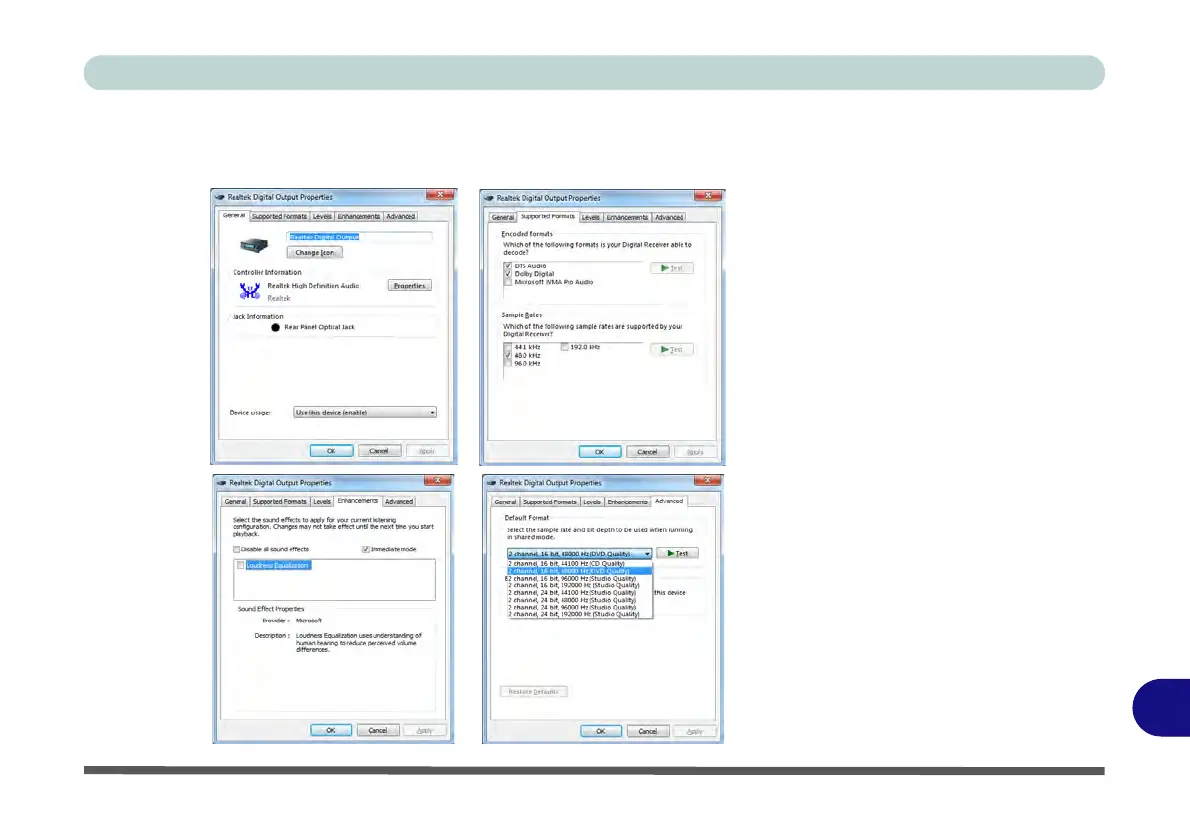Open the Device usage dropdown
Image resolution: width=1190 pixels, height=838 pixels.
coord(365,412)
